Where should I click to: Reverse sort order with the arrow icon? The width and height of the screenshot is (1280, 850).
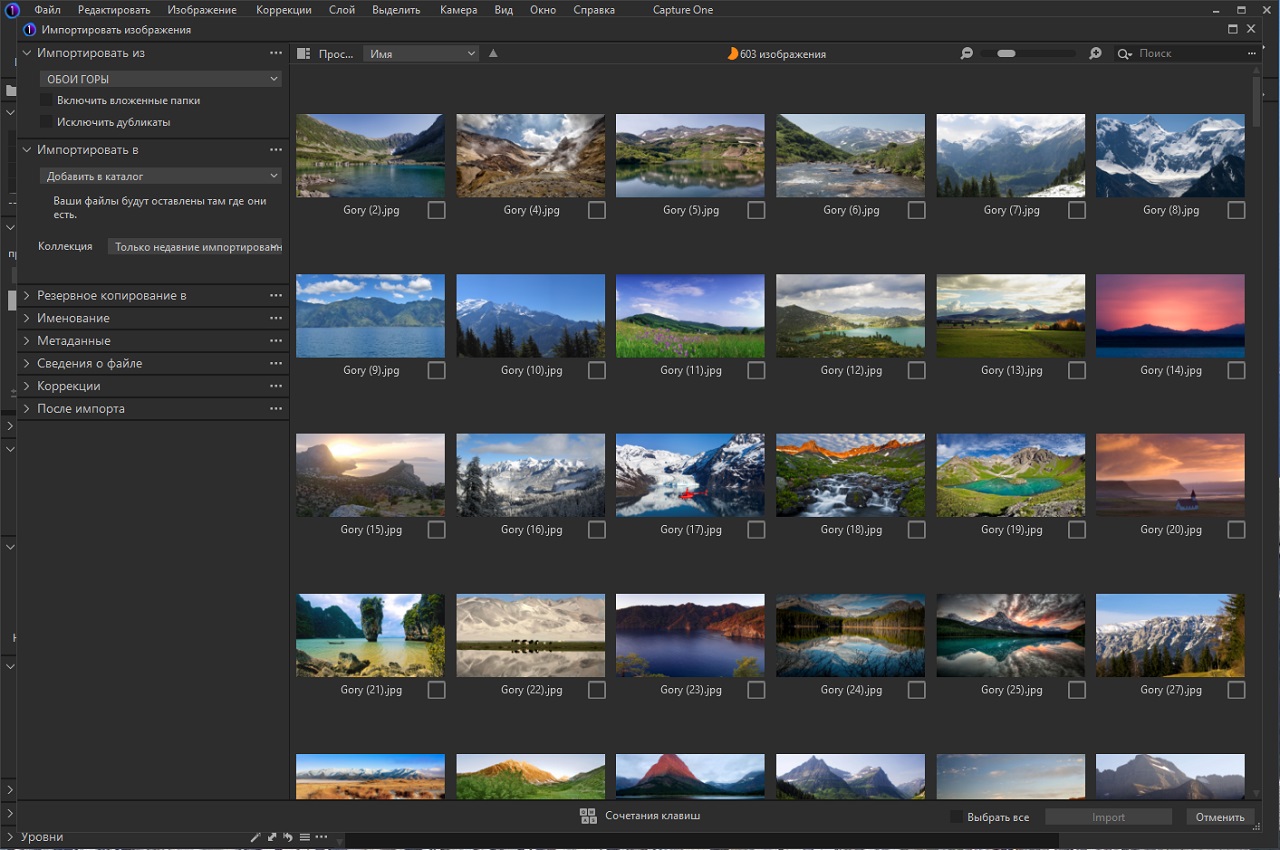[493, 54]
